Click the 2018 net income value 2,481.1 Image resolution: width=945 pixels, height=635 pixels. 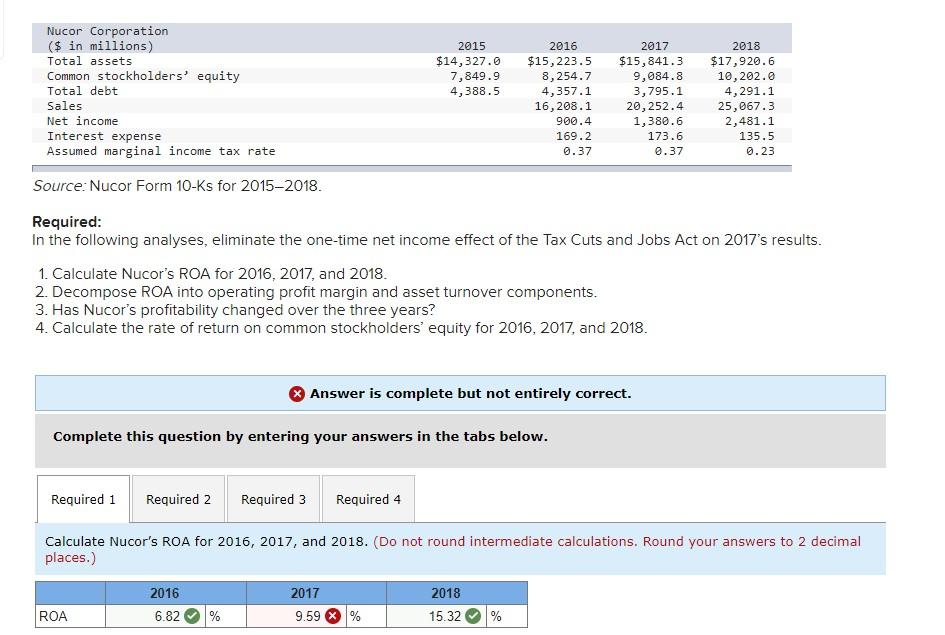tap(750, 121)
